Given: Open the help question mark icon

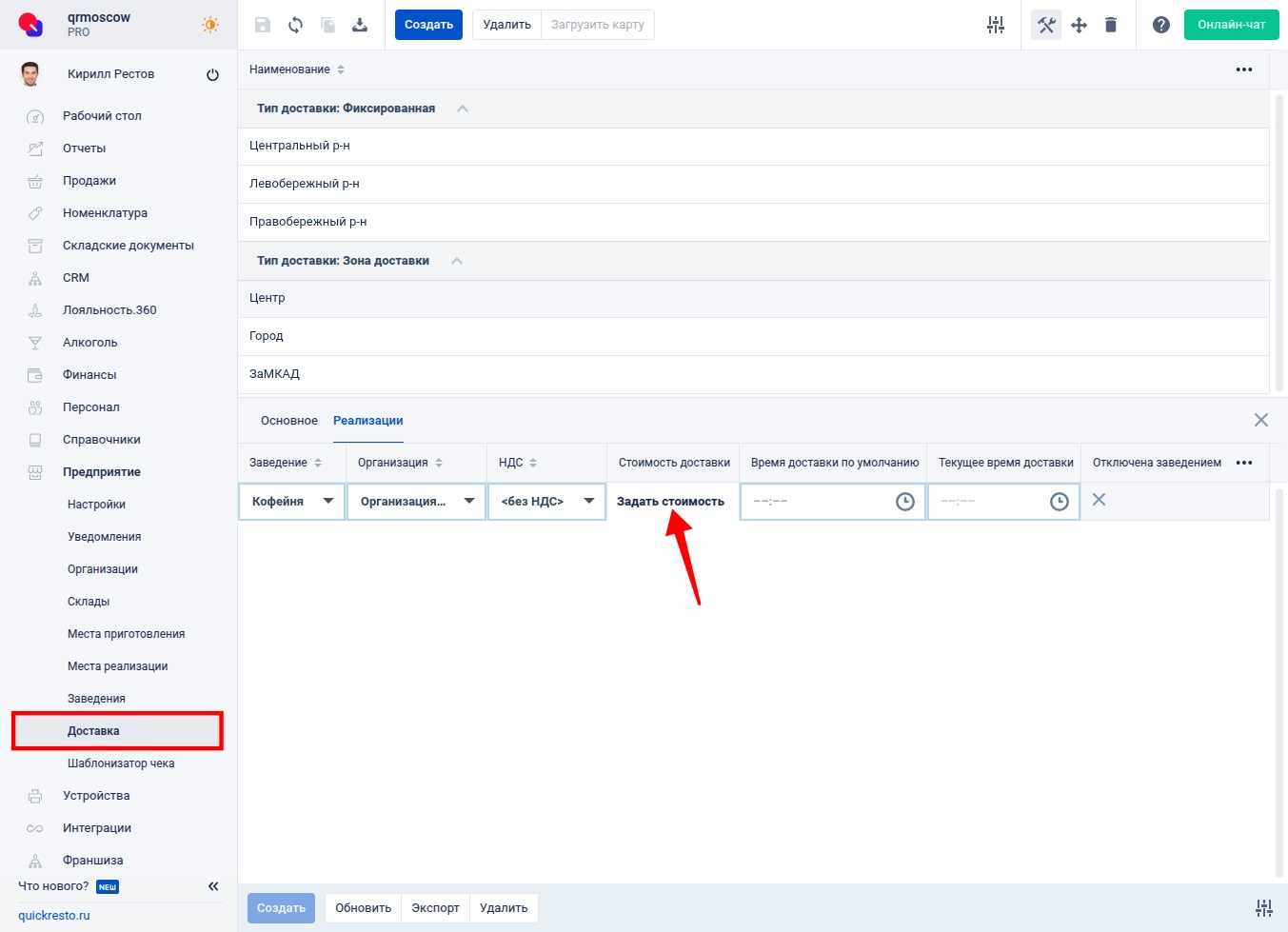Looking at the screenshot, I should coord(1160,25).
